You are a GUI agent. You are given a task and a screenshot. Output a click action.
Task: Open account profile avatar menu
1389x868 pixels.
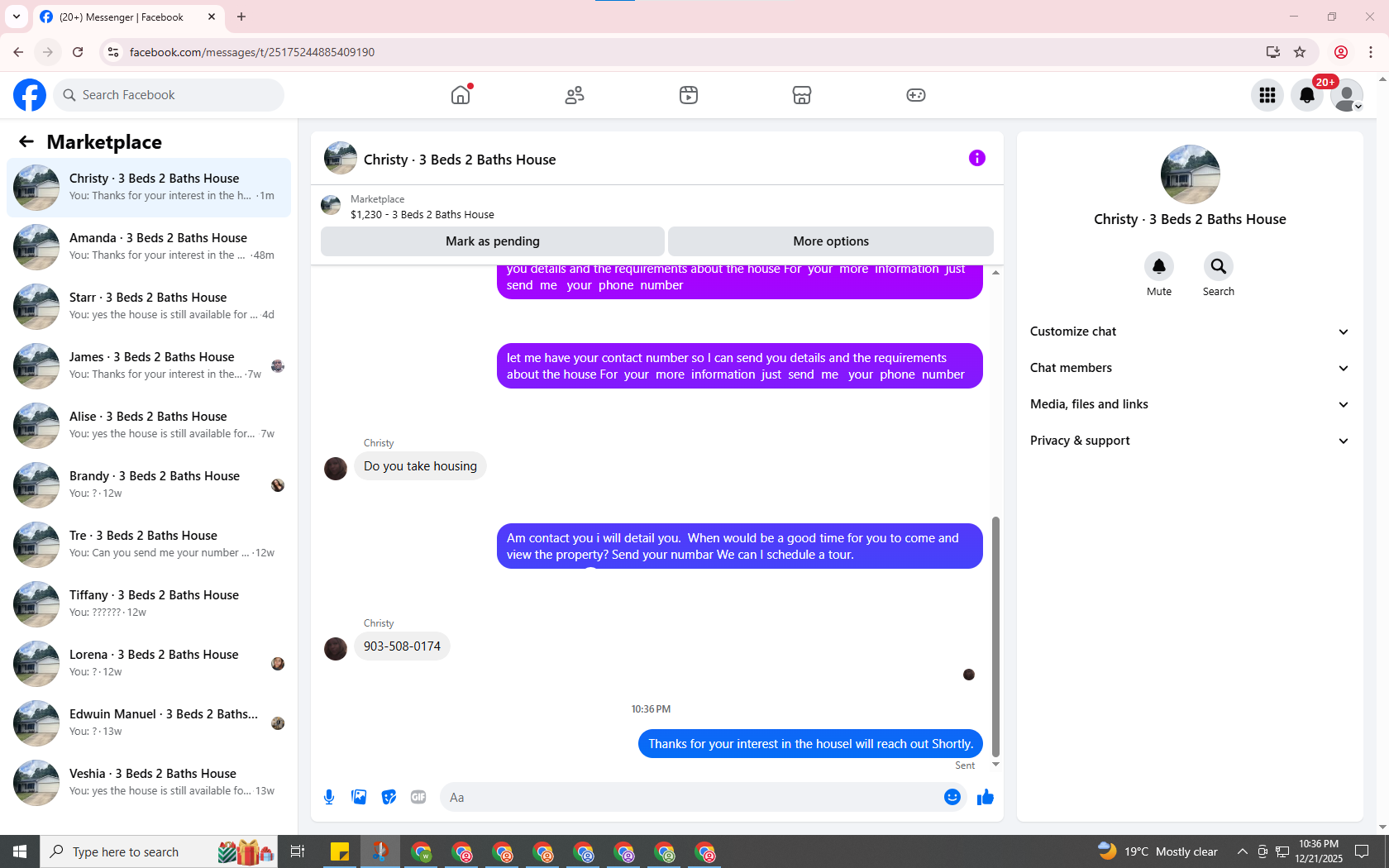1347,95
